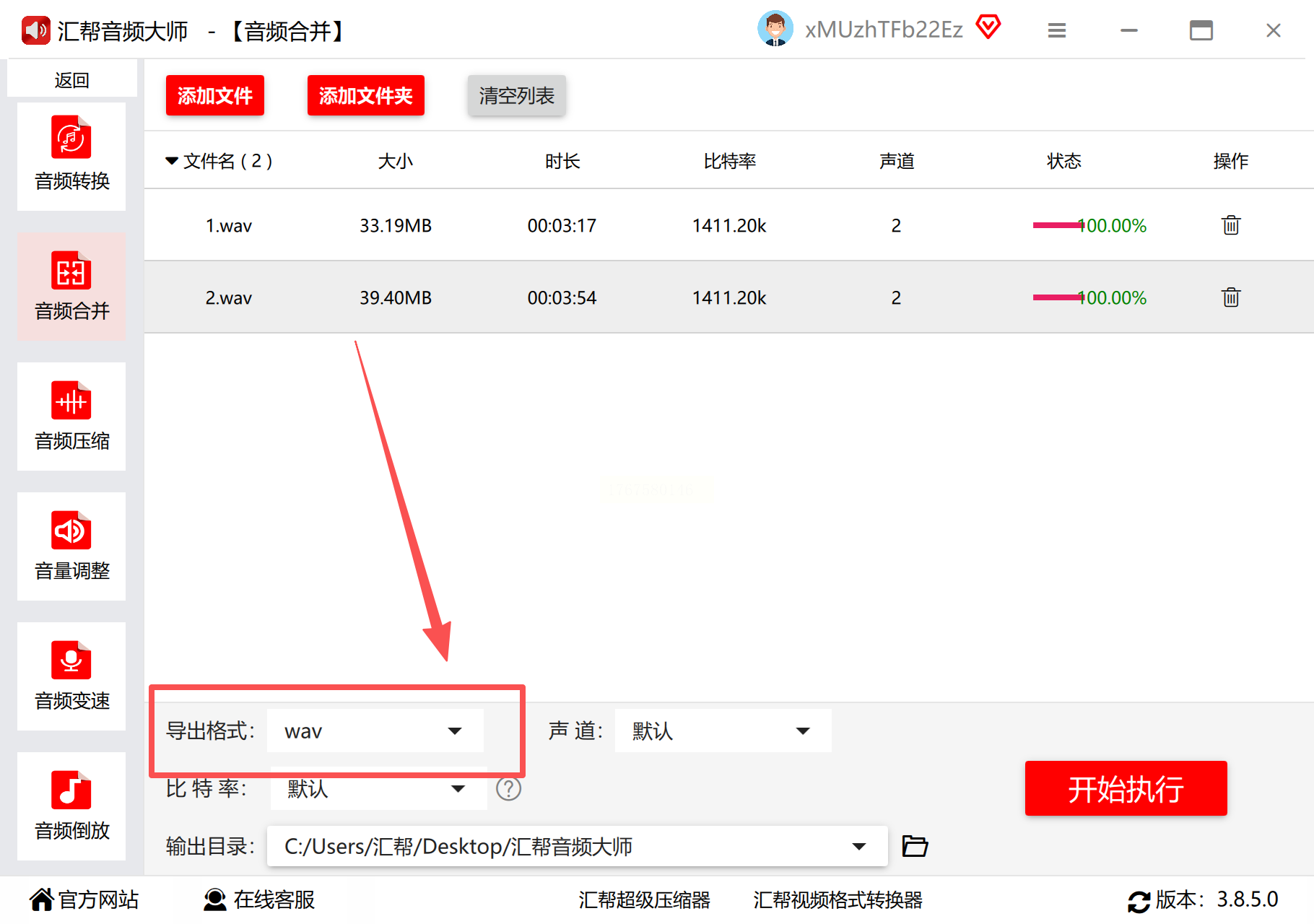The width and height of the screenshot is (1314, 924).
Task: Start merging with 开始执行 button
Action: point(1126,788)
